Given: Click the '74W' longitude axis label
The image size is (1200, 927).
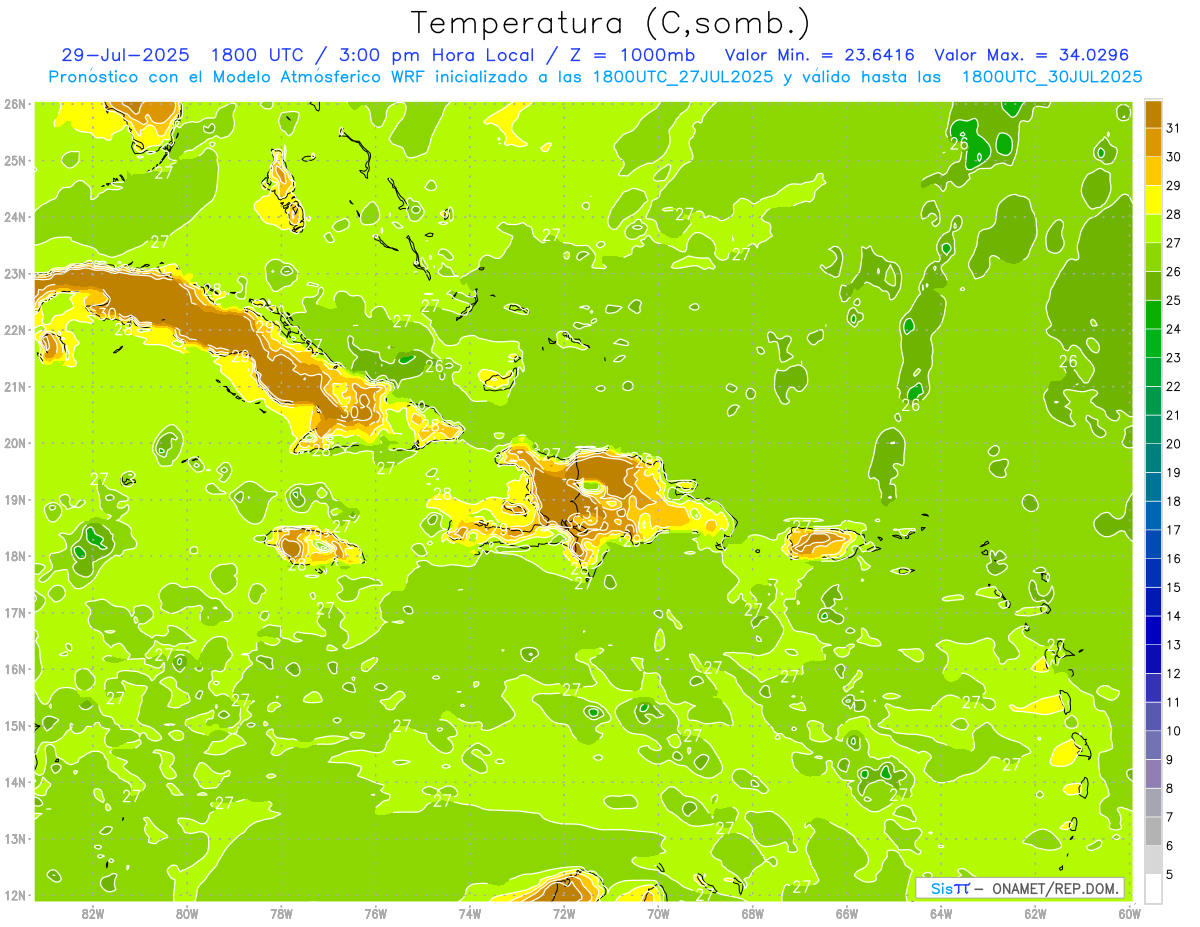Looking at the screenshot, I should 470,913.
